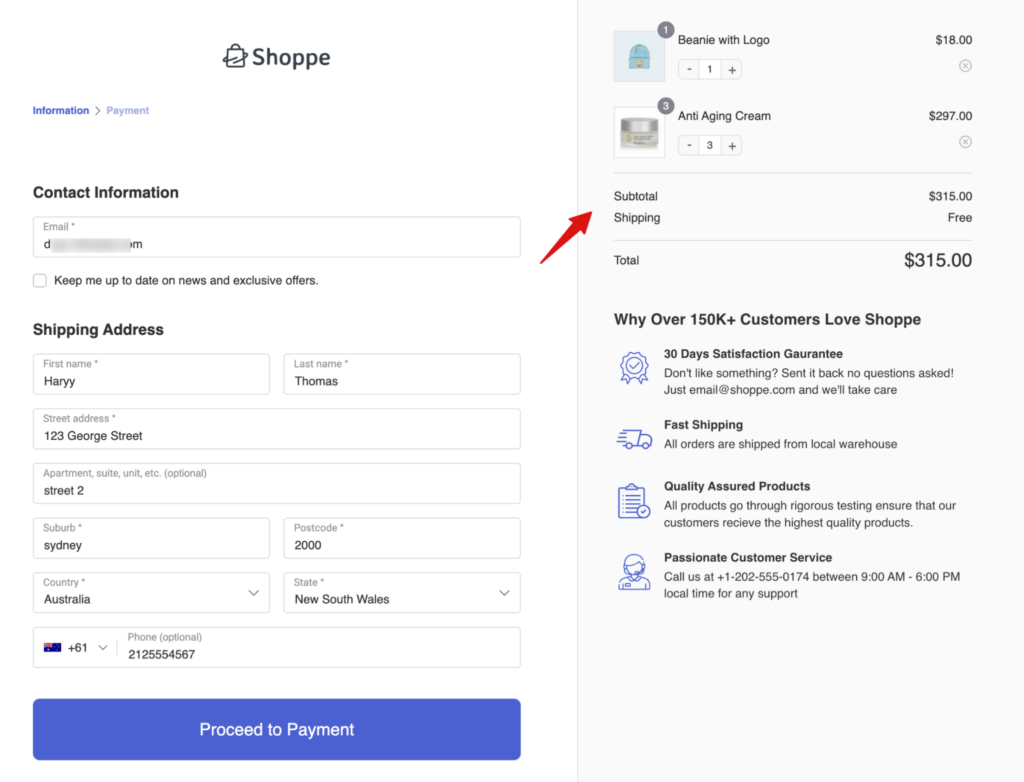Click the customer service headset icon
This screenshot has height=782, width=1024.
pos(634,572)
